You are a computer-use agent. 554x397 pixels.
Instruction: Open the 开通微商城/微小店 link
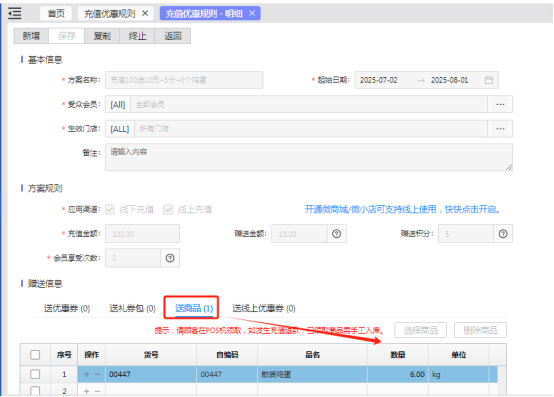point(402,209)
